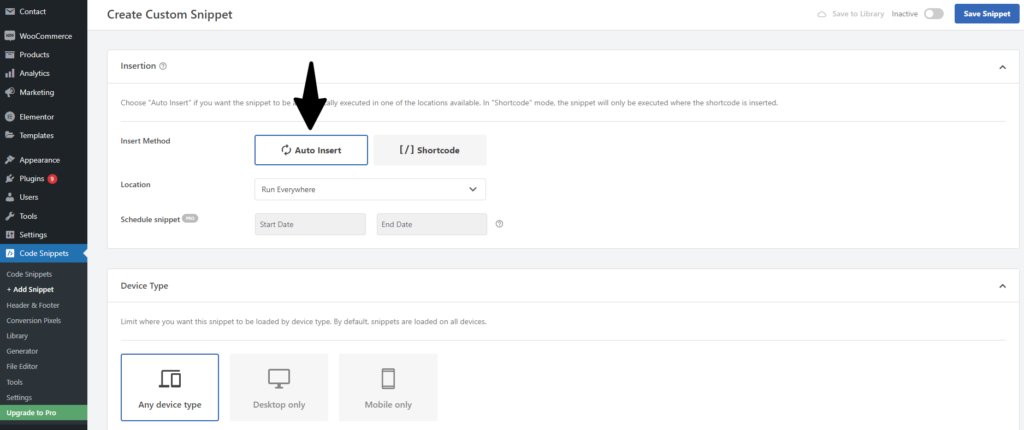Click the Schedule snippet help icon
1024x430 pixels.
499,224
